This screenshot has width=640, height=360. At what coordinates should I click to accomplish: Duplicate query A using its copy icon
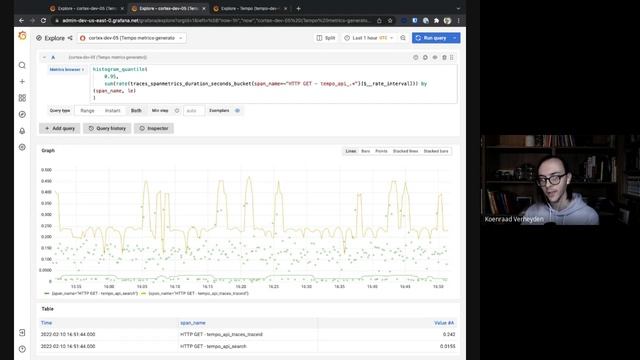(x=425, y=58)
